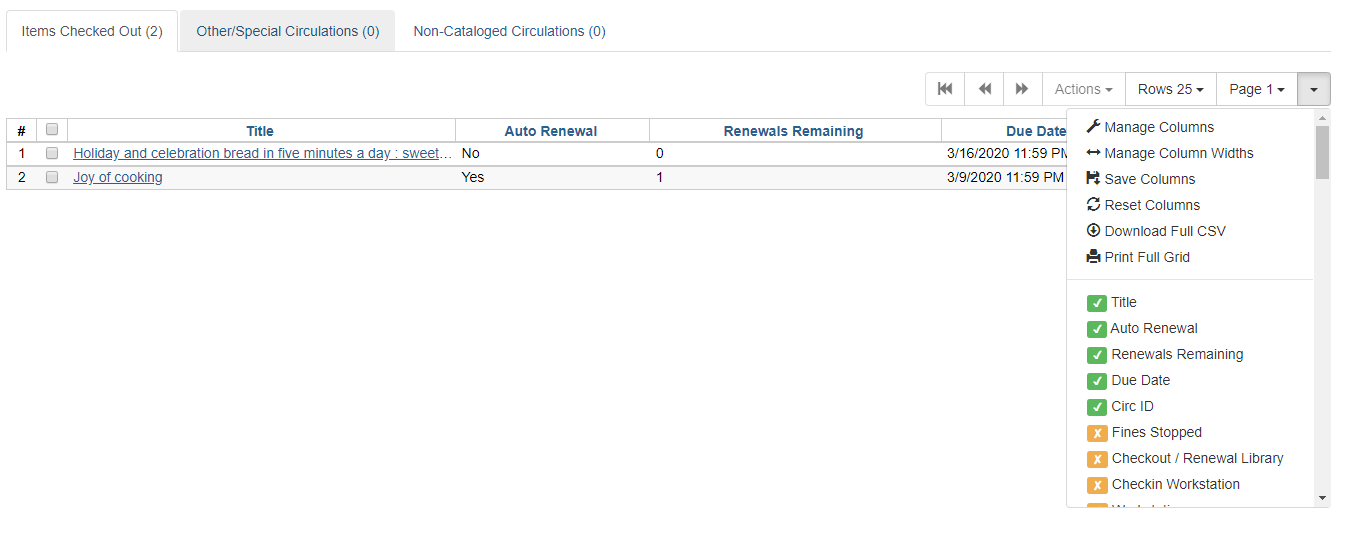
Task: Toggle the Title column green checkmark
Action: [x=1097, y=302]
